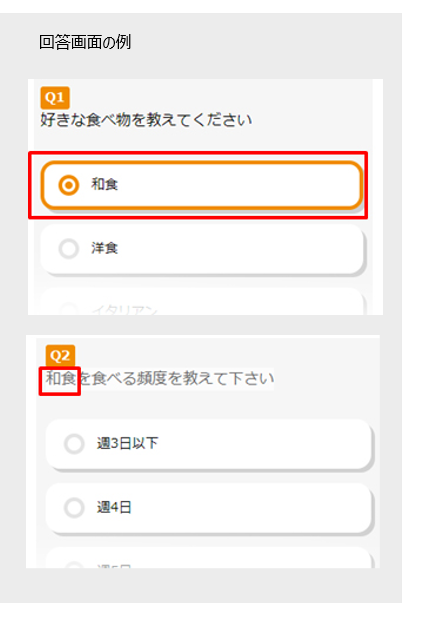Click the 回答画面の例 heading
Screen dimensions: 433x622
(85, 42)
